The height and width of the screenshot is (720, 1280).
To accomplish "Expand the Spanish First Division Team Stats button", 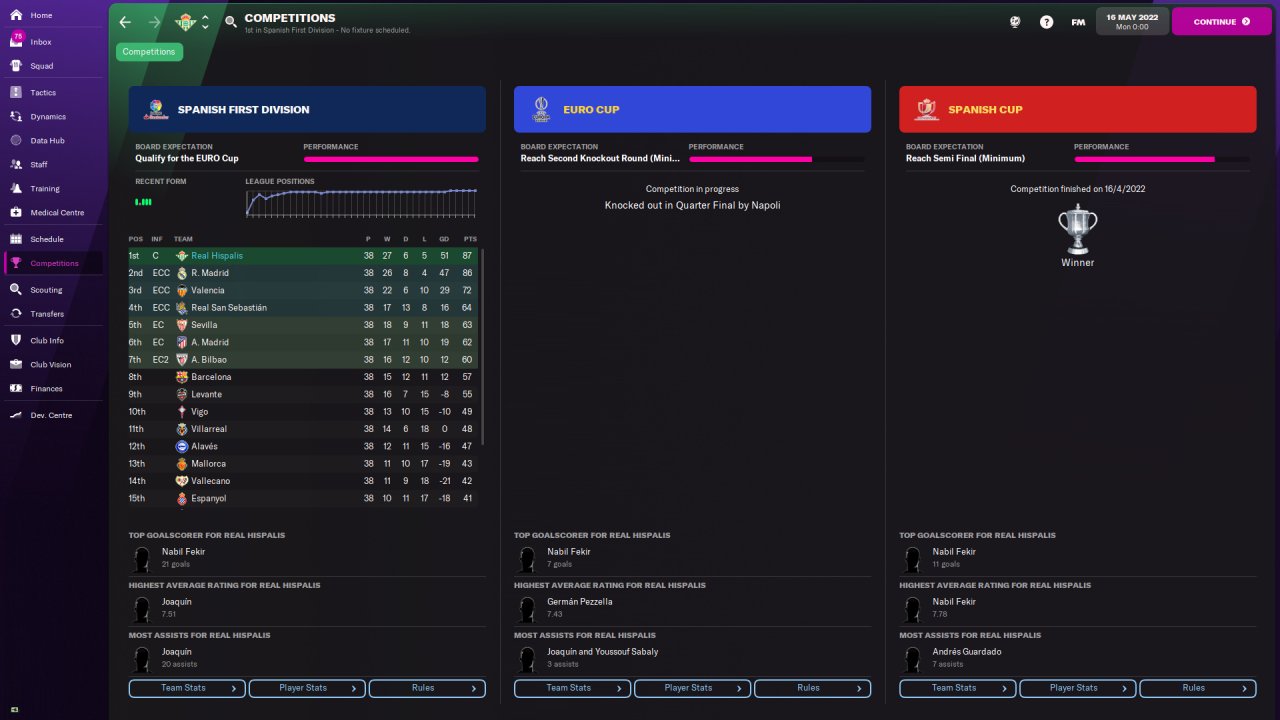I will coord(187,688).
